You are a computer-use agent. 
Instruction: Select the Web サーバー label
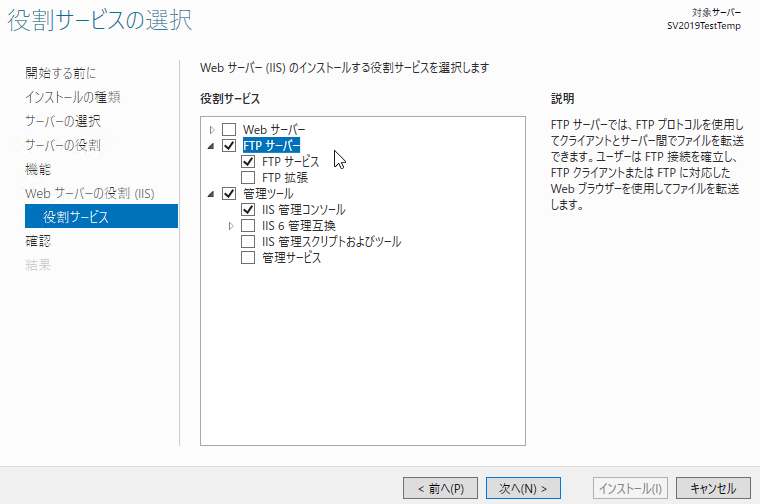pos(274,129)
